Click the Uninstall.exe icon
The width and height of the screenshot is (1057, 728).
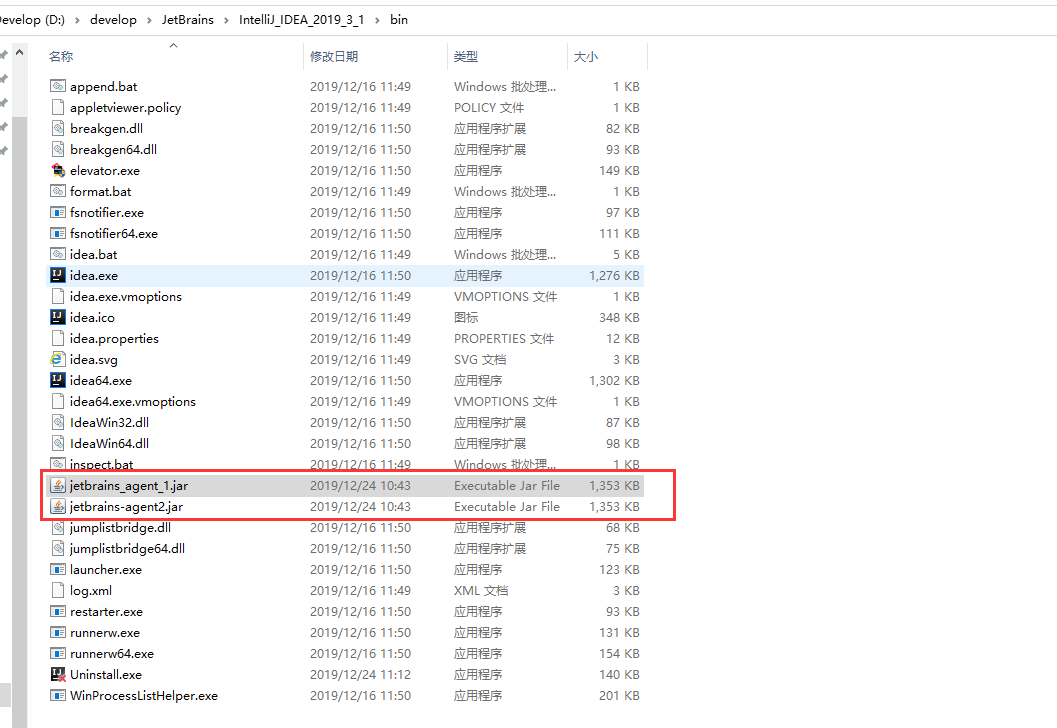(x=58, y=674)
